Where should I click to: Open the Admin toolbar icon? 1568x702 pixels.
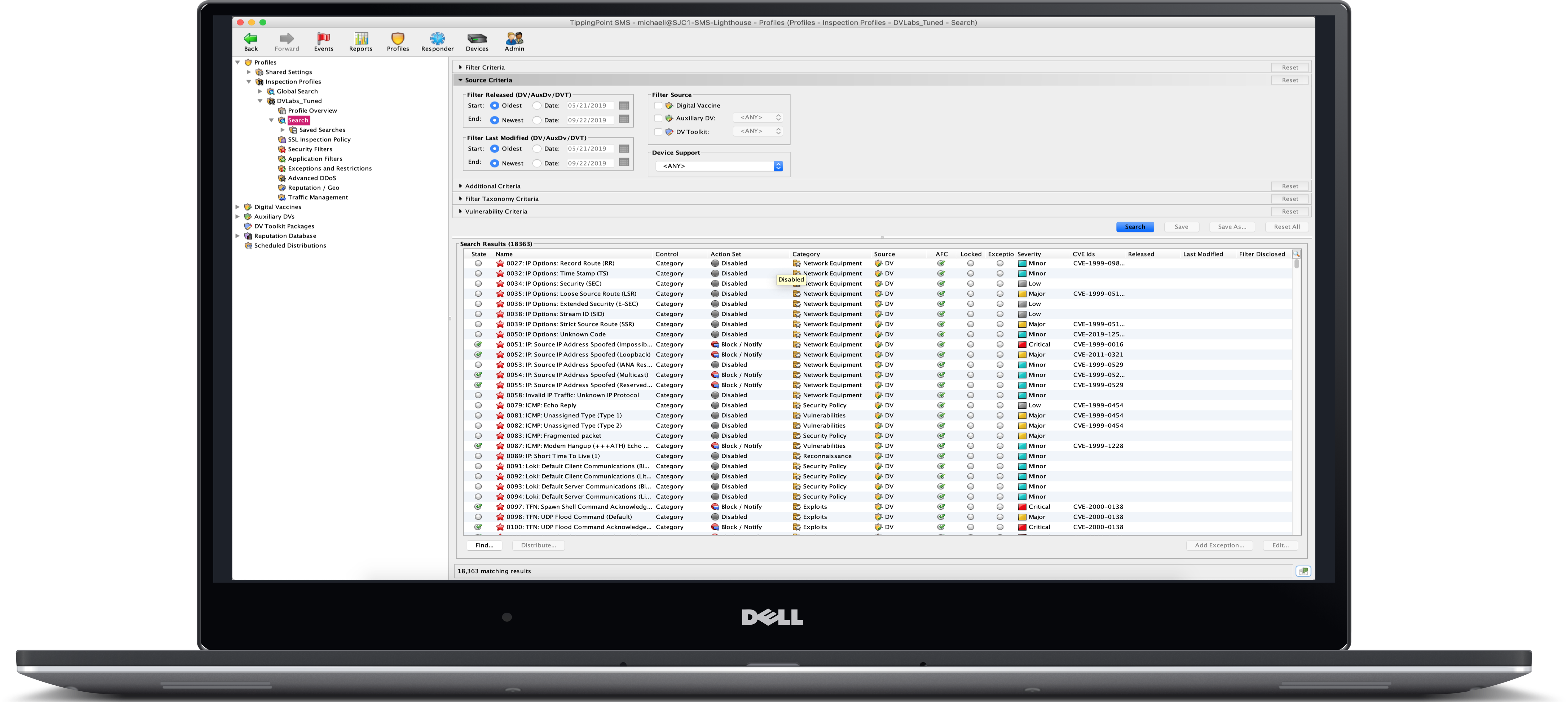point(514,38)
